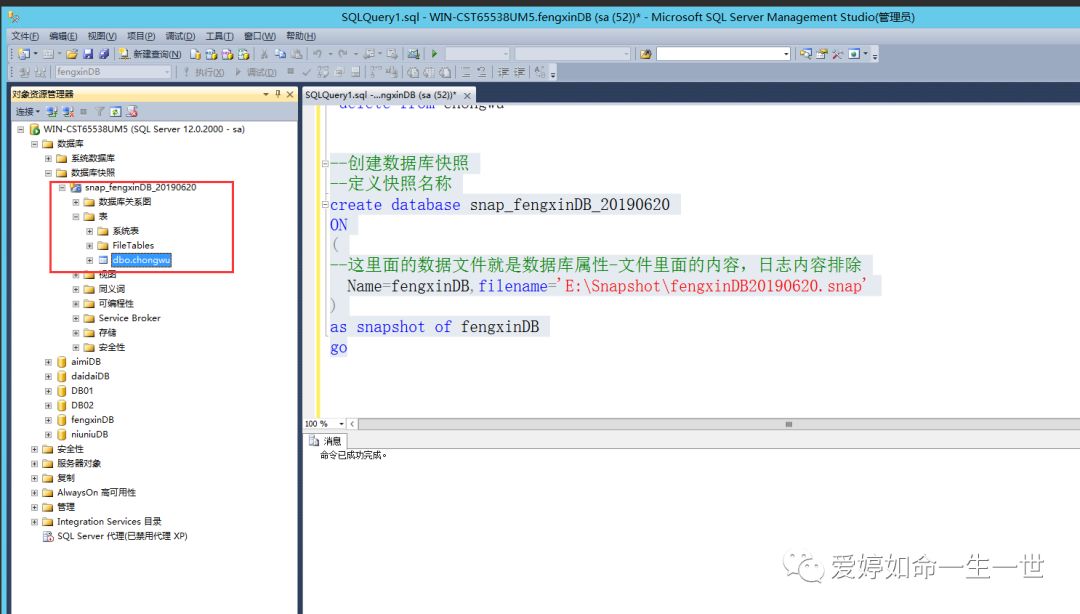Collapse the WIN-CST65538UM5 server node
Image resolution: width=1080 pixels, height=614 pixels.
click(x=21, y=130)
